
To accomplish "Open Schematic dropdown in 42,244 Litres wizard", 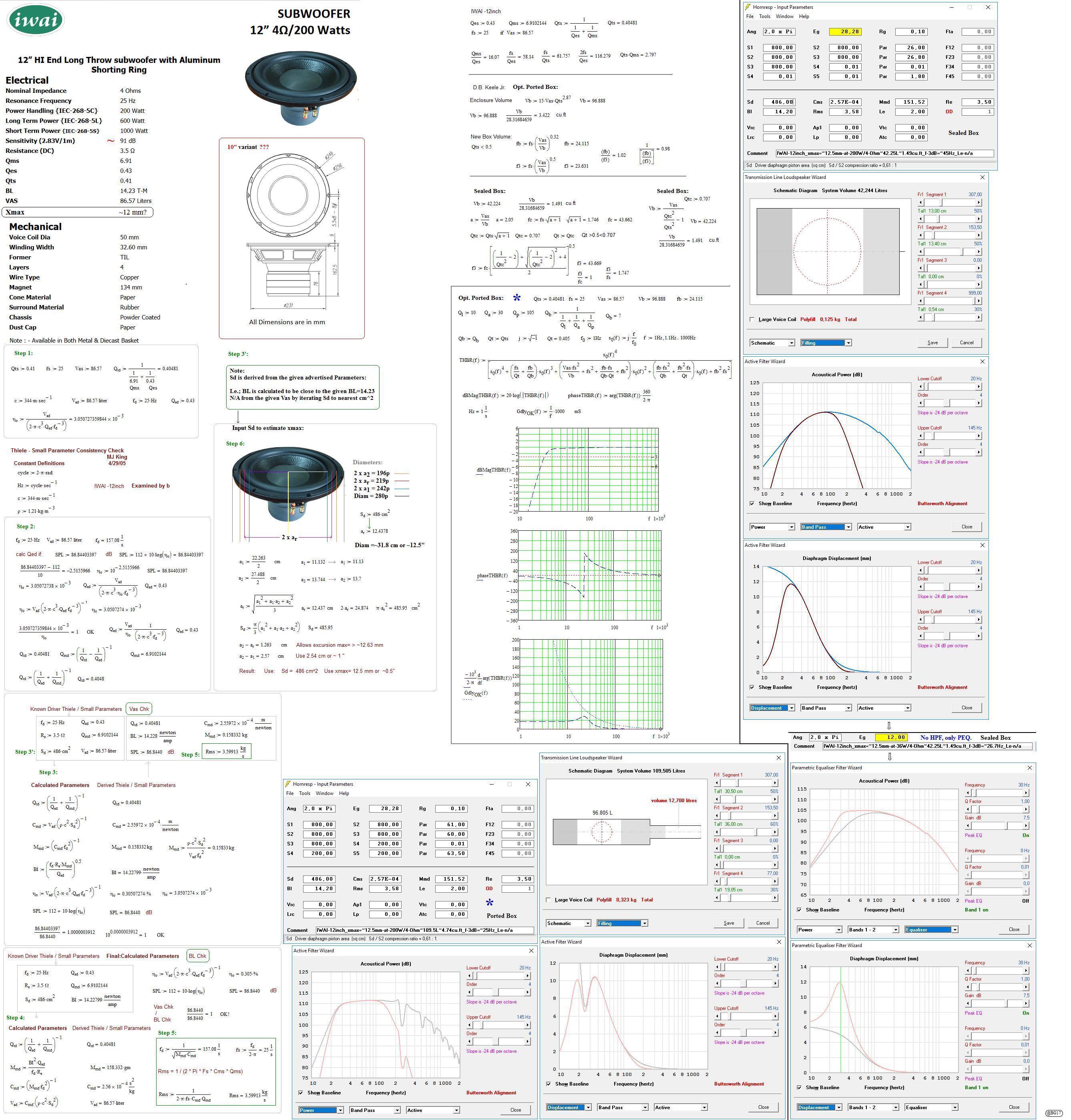I will (772, 343).
